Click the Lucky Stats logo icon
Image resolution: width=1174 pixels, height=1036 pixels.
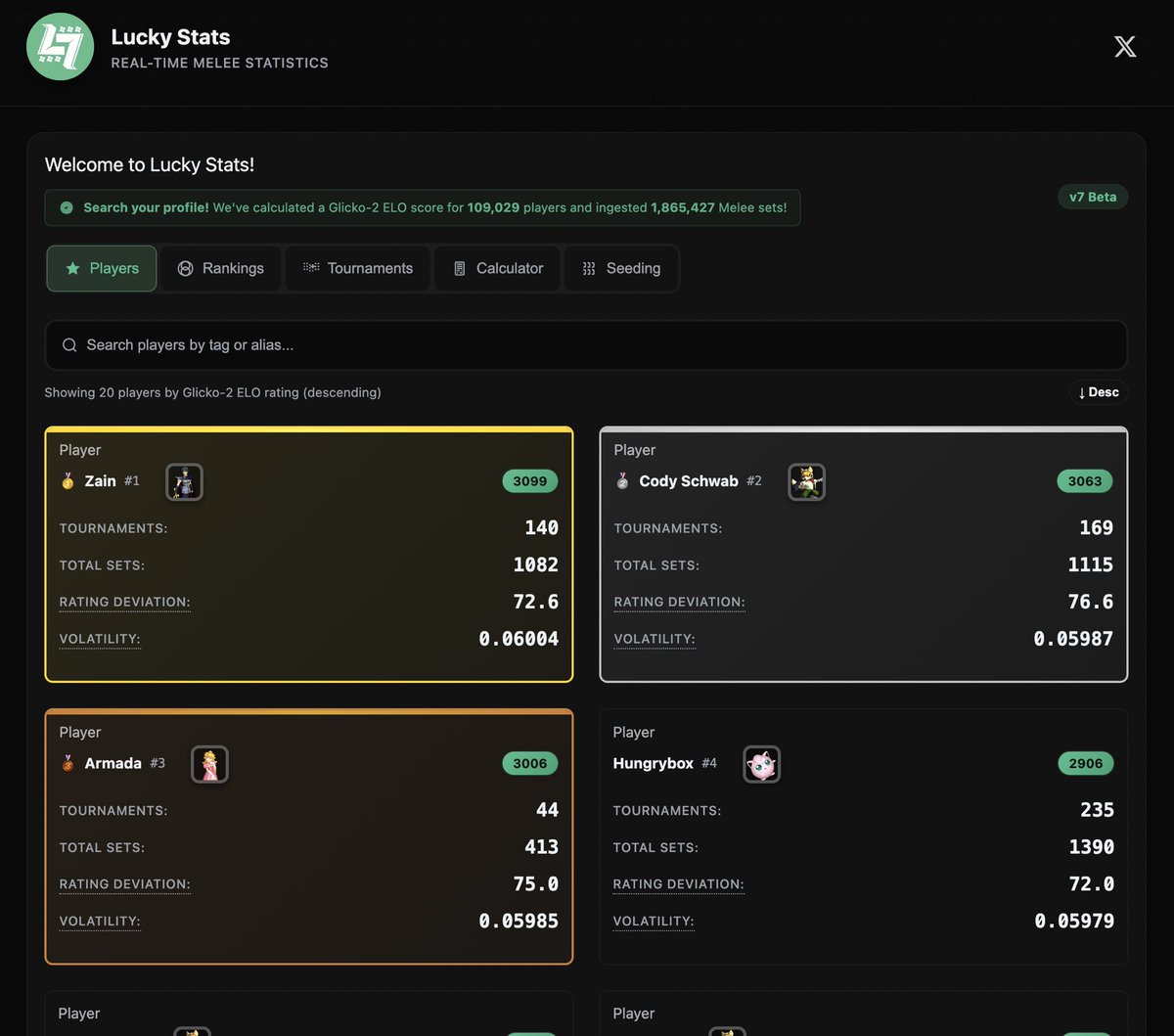[x=60, y=47]
